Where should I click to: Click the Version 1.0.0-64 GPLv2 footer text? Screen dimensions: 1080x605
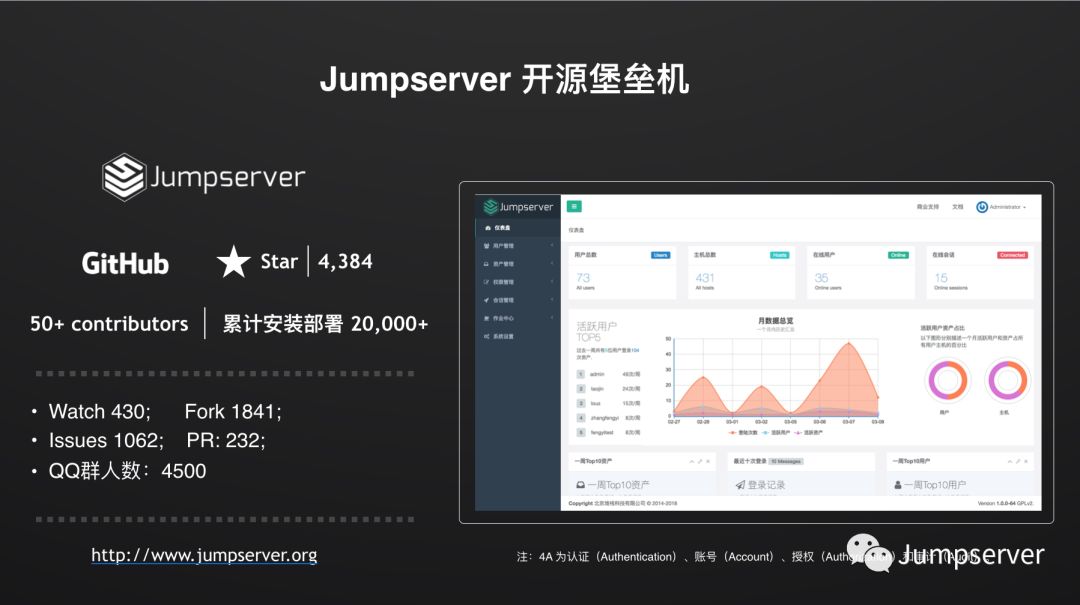(x=1005, y=504)
